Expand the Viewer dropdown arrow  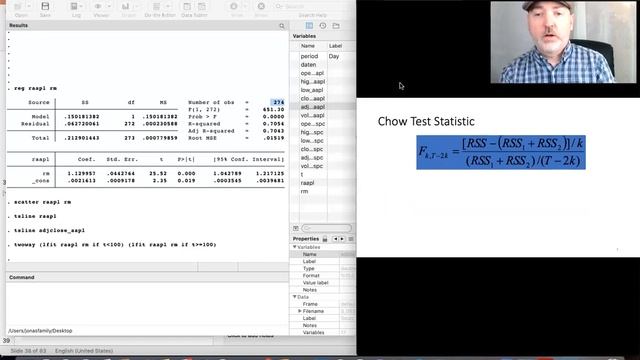[x=109, y=7]
